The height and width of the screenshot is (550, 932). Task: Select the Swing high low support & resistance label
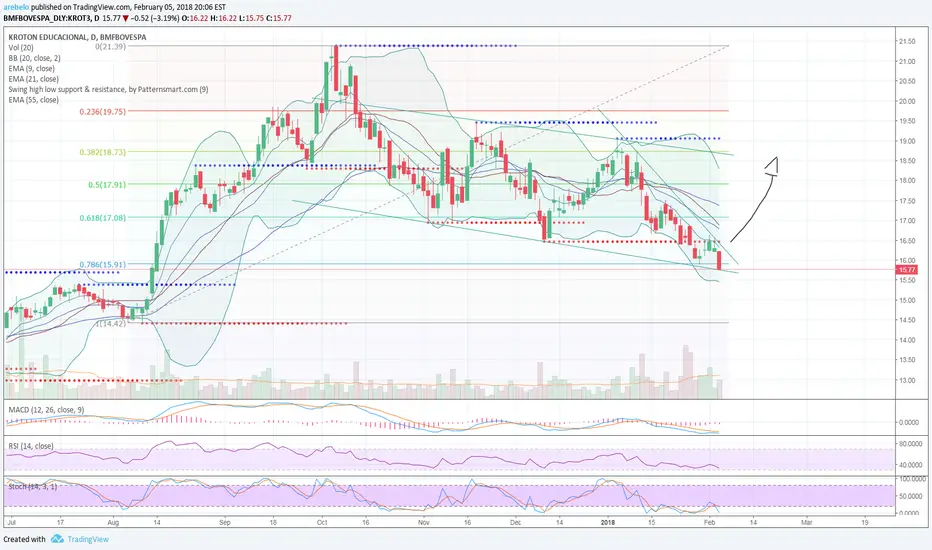pos(108,89)
